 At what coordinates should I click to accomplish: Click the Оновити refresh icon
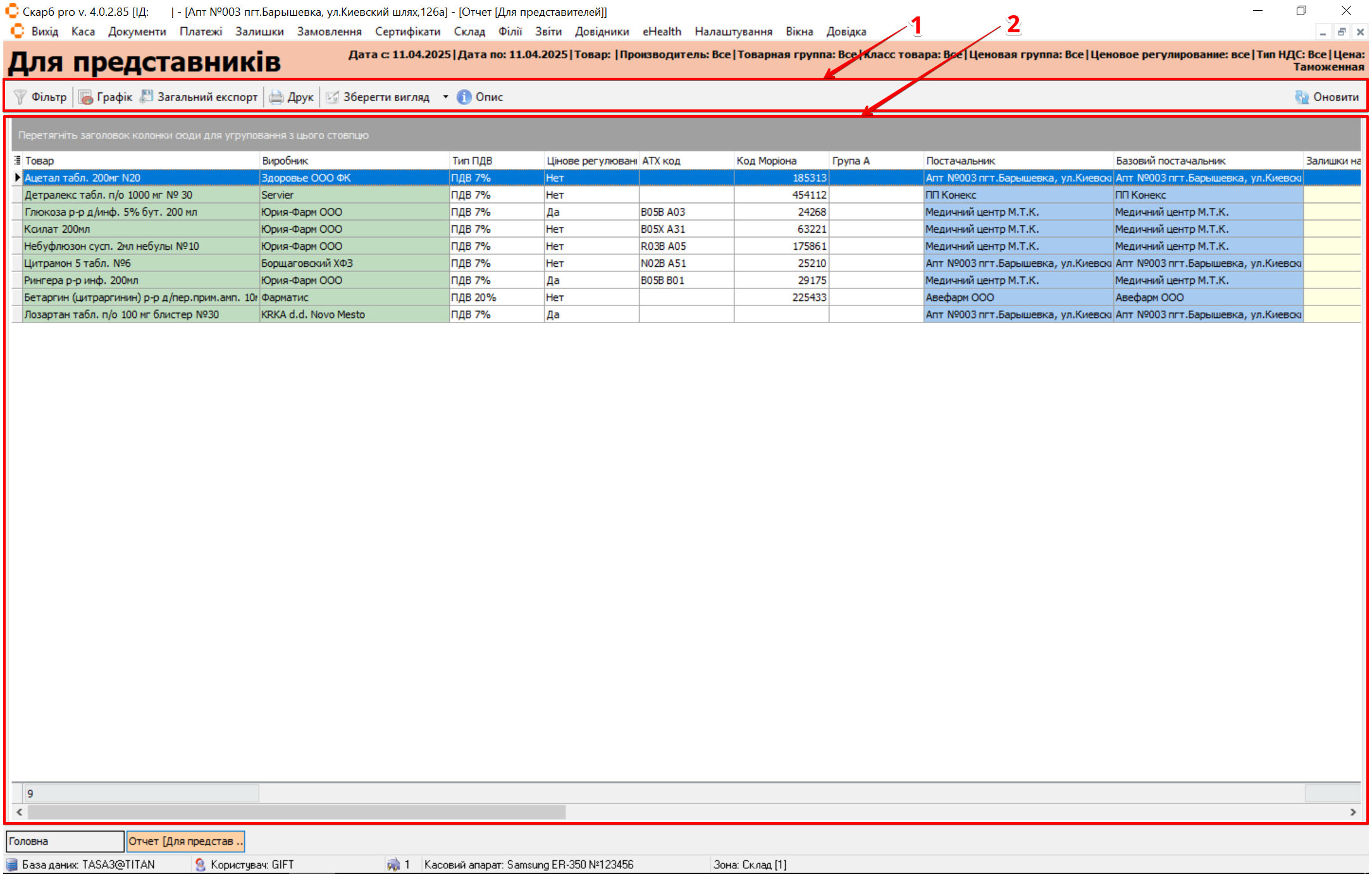(x=1302, y=97)
